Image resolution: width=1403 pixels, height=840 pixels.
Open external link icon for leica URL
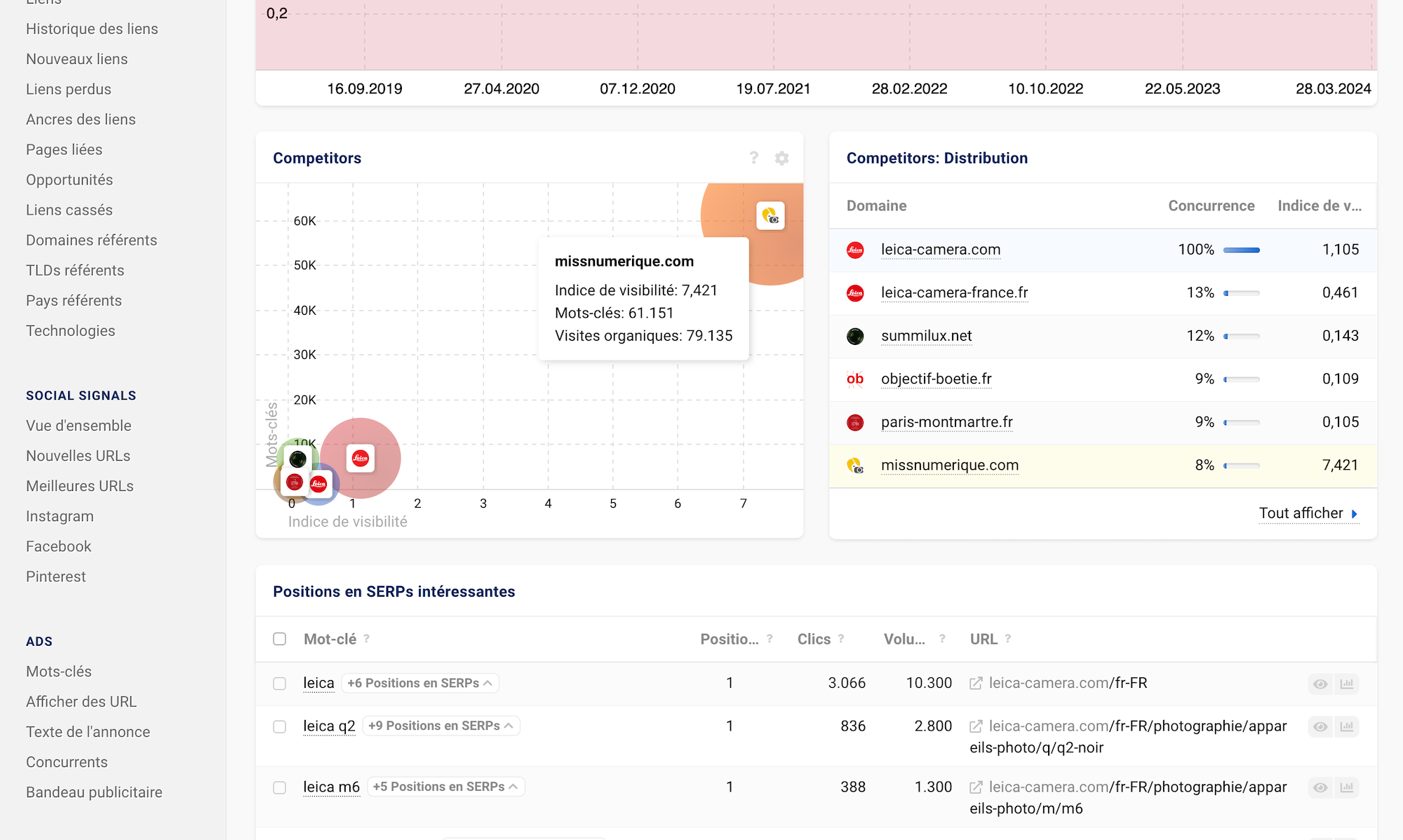976,683
